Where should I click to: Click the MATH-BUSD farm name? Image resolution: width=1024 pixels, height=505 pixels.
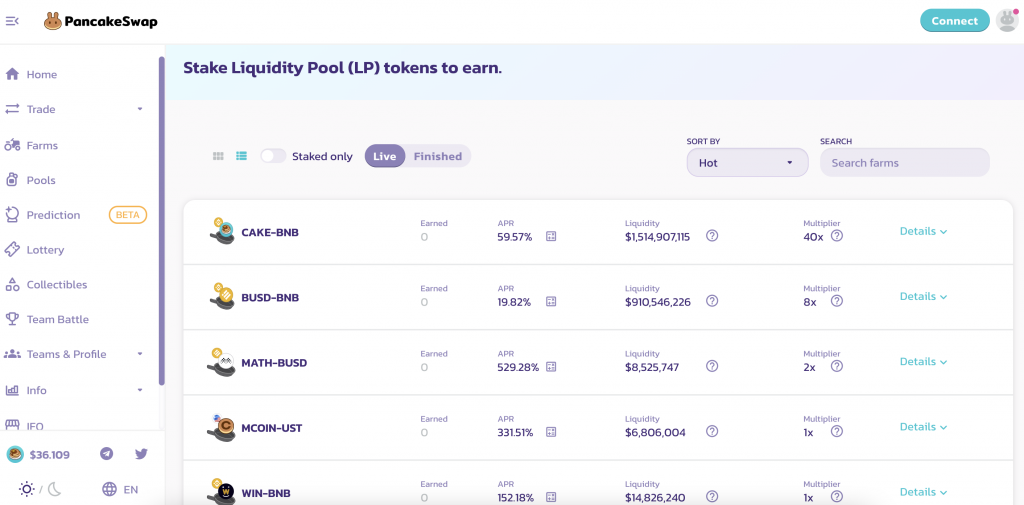(x=274, y=363)
